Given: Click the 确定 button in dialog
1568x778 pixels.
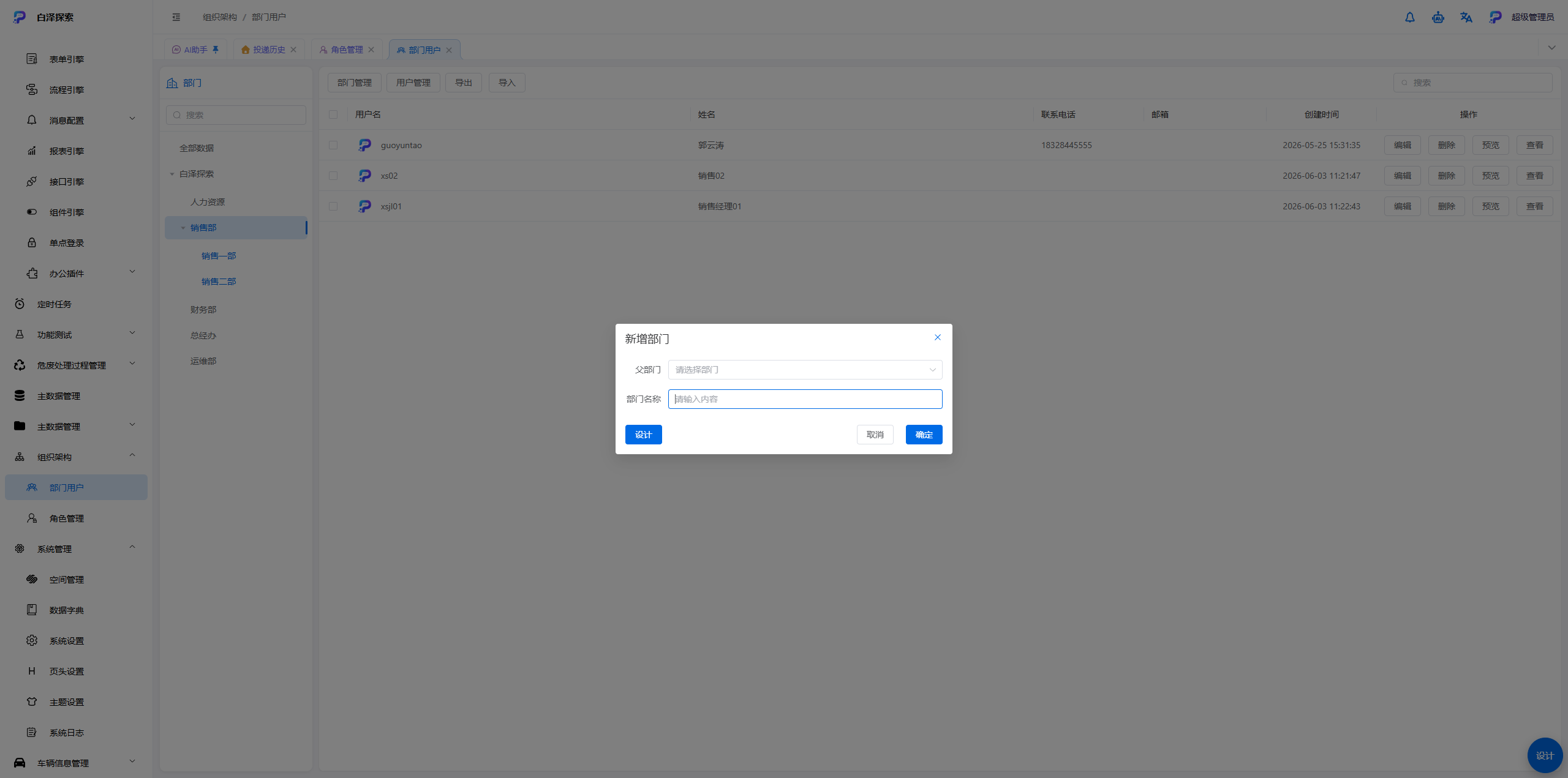Looking at the screenshot, I should pyautogui.click(x=924, y=435).
